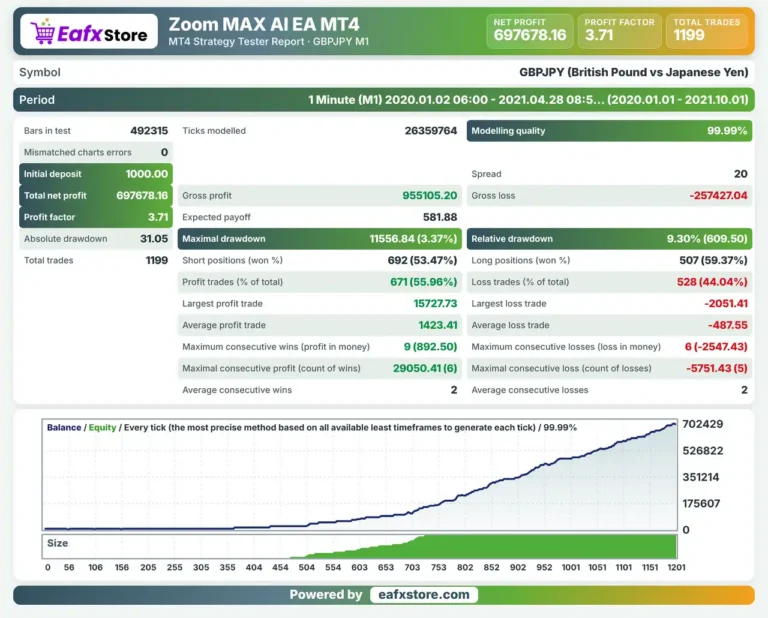Viewport: 768px width, 618px height.
Task: Select Largest profit trade value 15727.73
Action: tap(435, 303)
